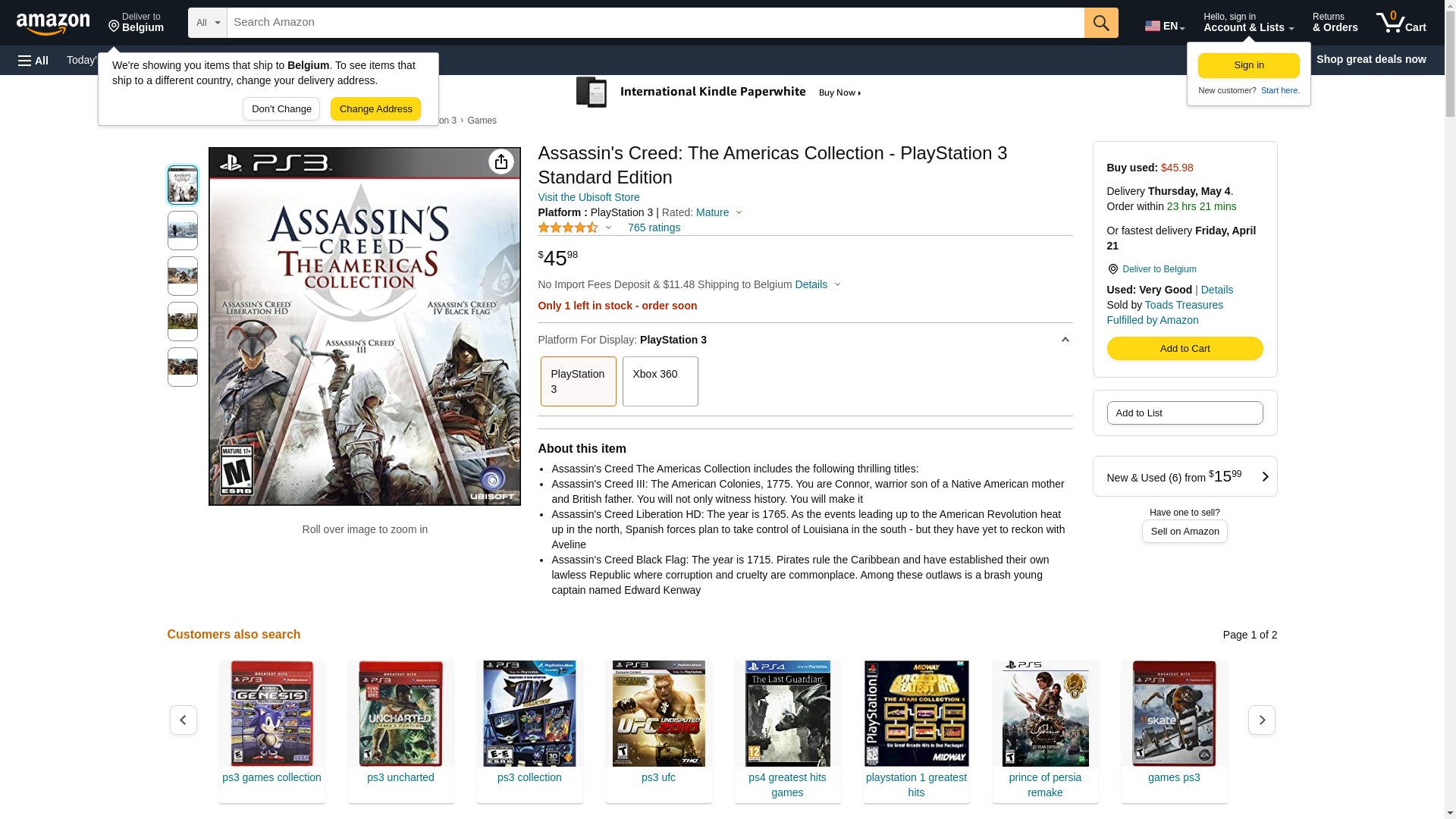Click the share icon on product image
Image resolution: width=1456 pixels, height=819 pixels.
[x=500, y=162]
